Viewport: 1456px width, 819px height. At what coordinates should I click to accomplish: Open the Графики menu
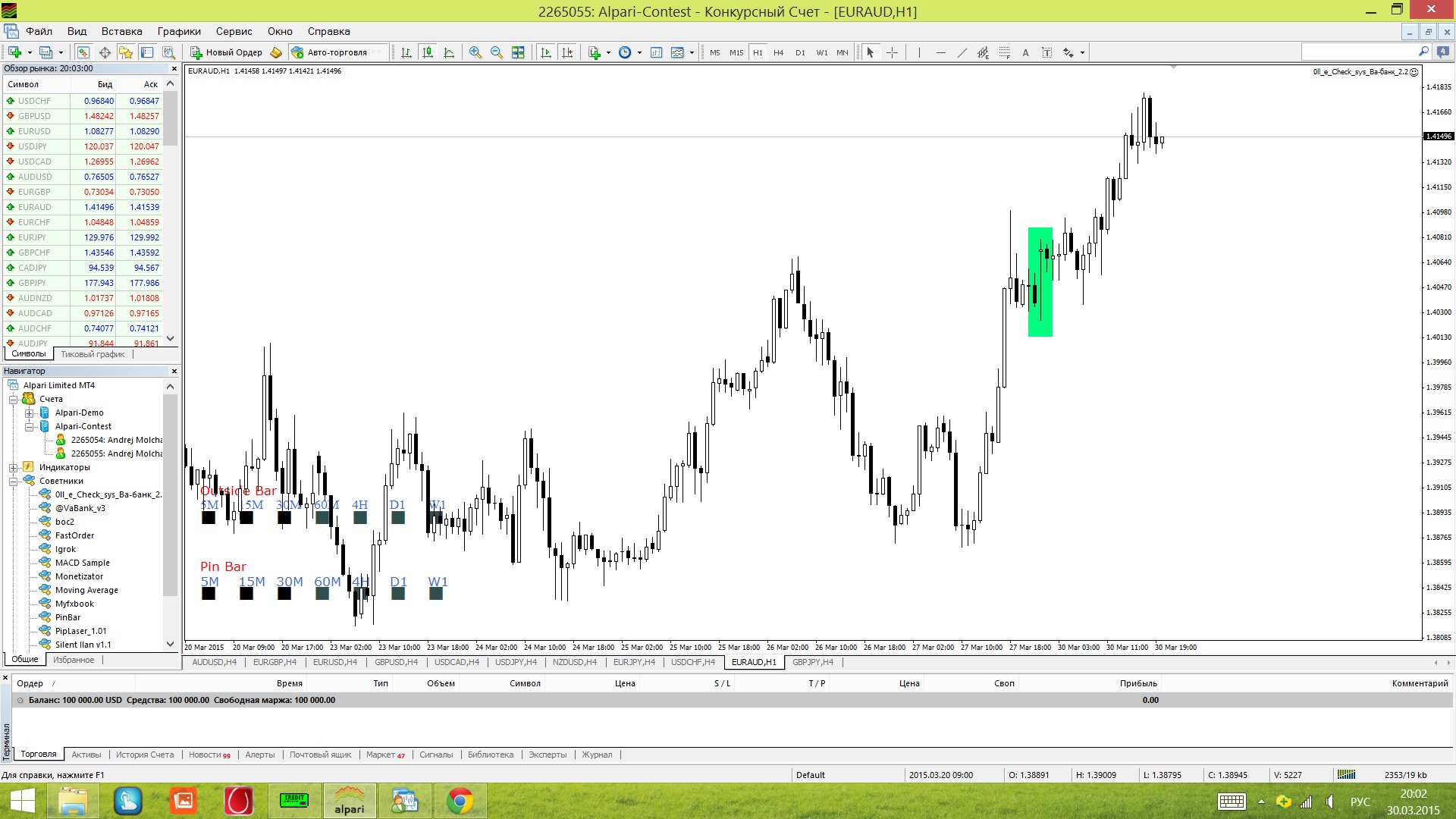pyautogui.click(x=179, y=31)
